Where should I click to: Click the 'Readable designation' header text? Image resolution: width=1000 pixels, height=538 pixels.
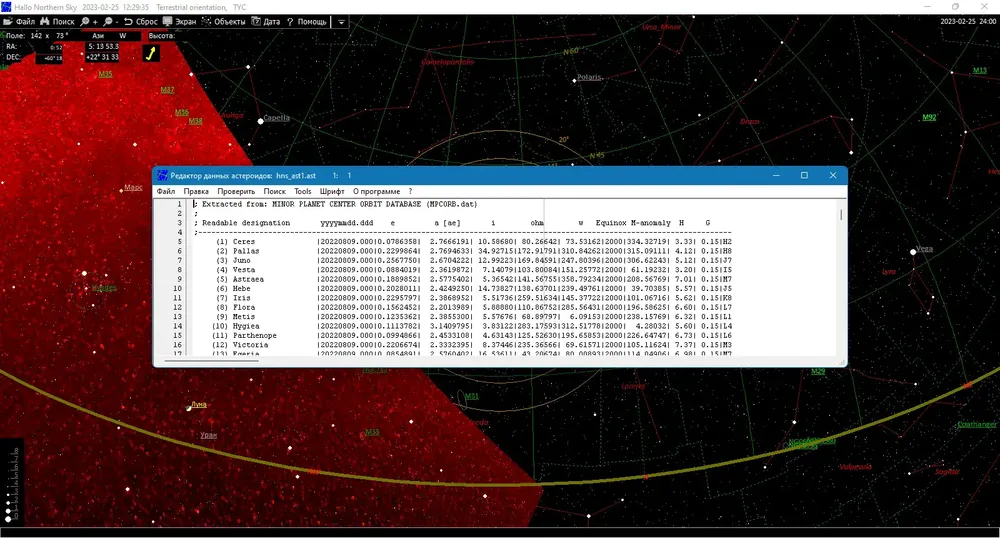(246, 223)
